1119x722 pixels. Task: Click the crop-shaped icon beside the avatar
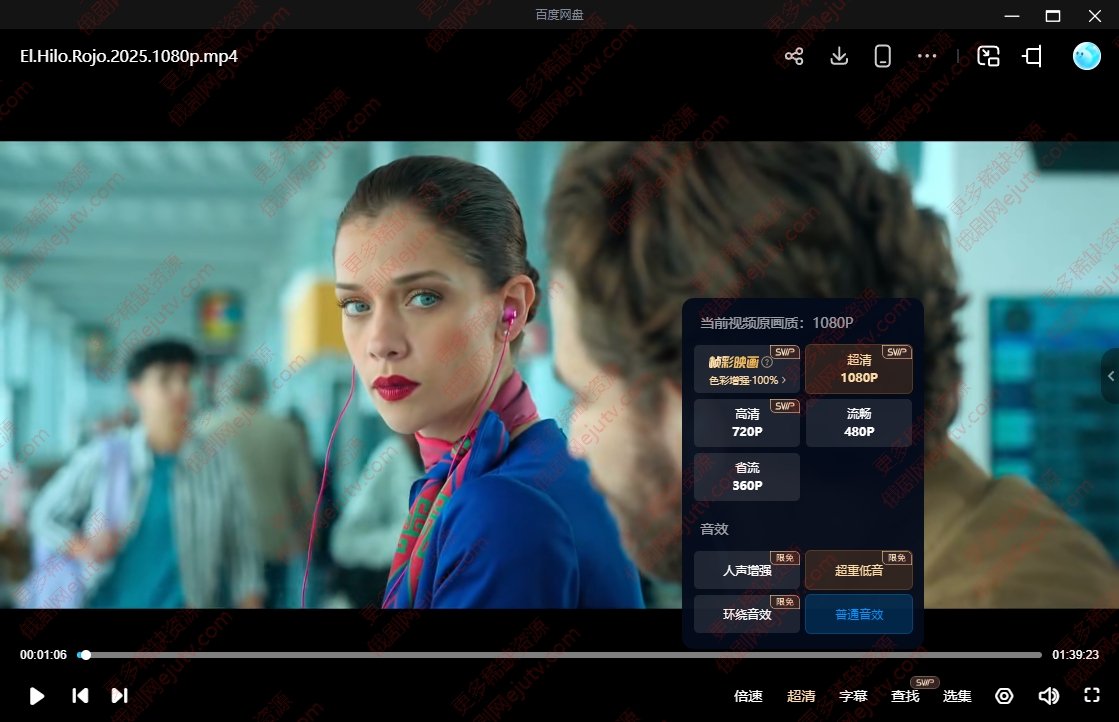click(x=1033, y=56)
